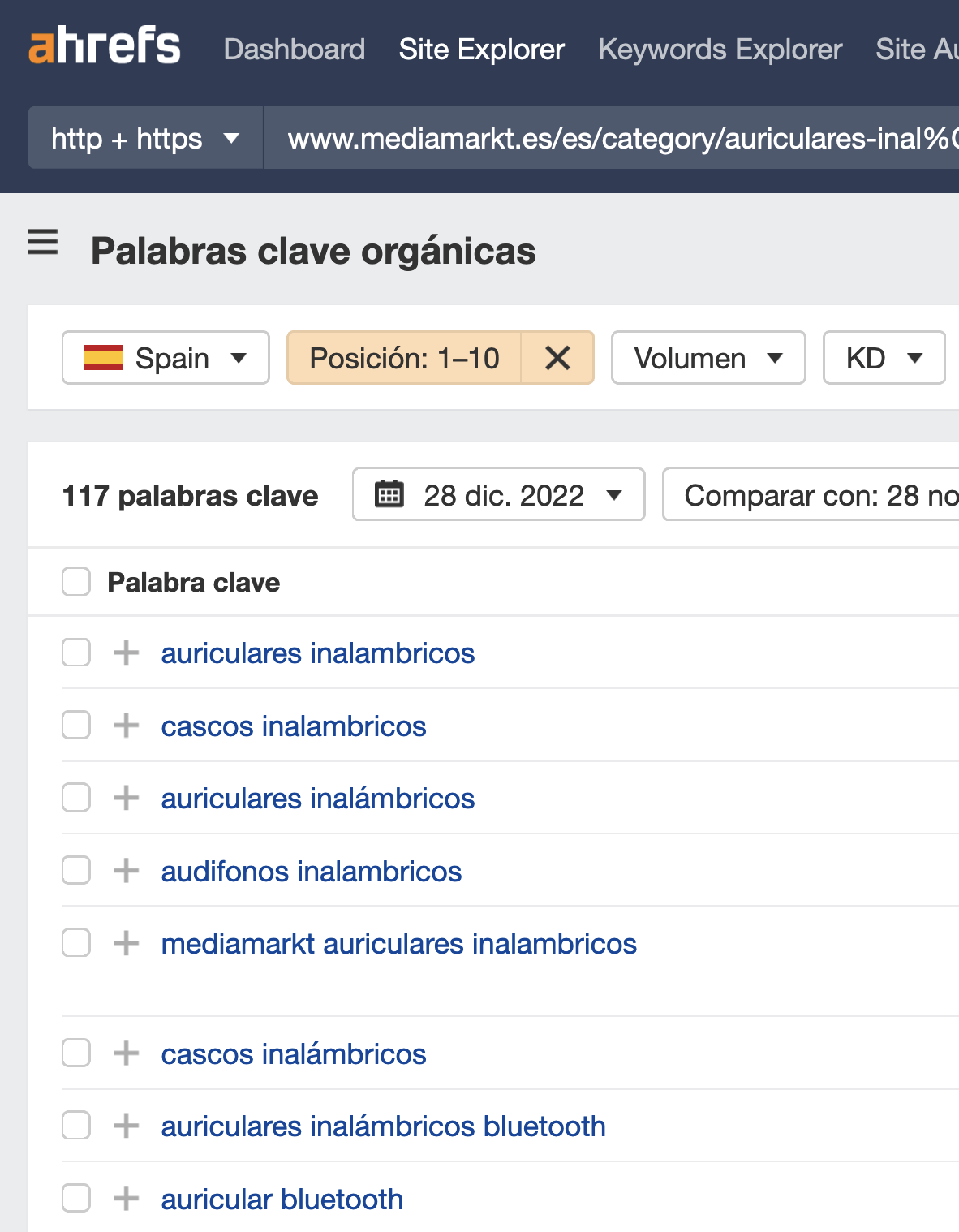Open the 'auriculares inalámbricos bluetooth' keyword link
This screenshot has height=1232, width=959.
tap(383, 1126)
